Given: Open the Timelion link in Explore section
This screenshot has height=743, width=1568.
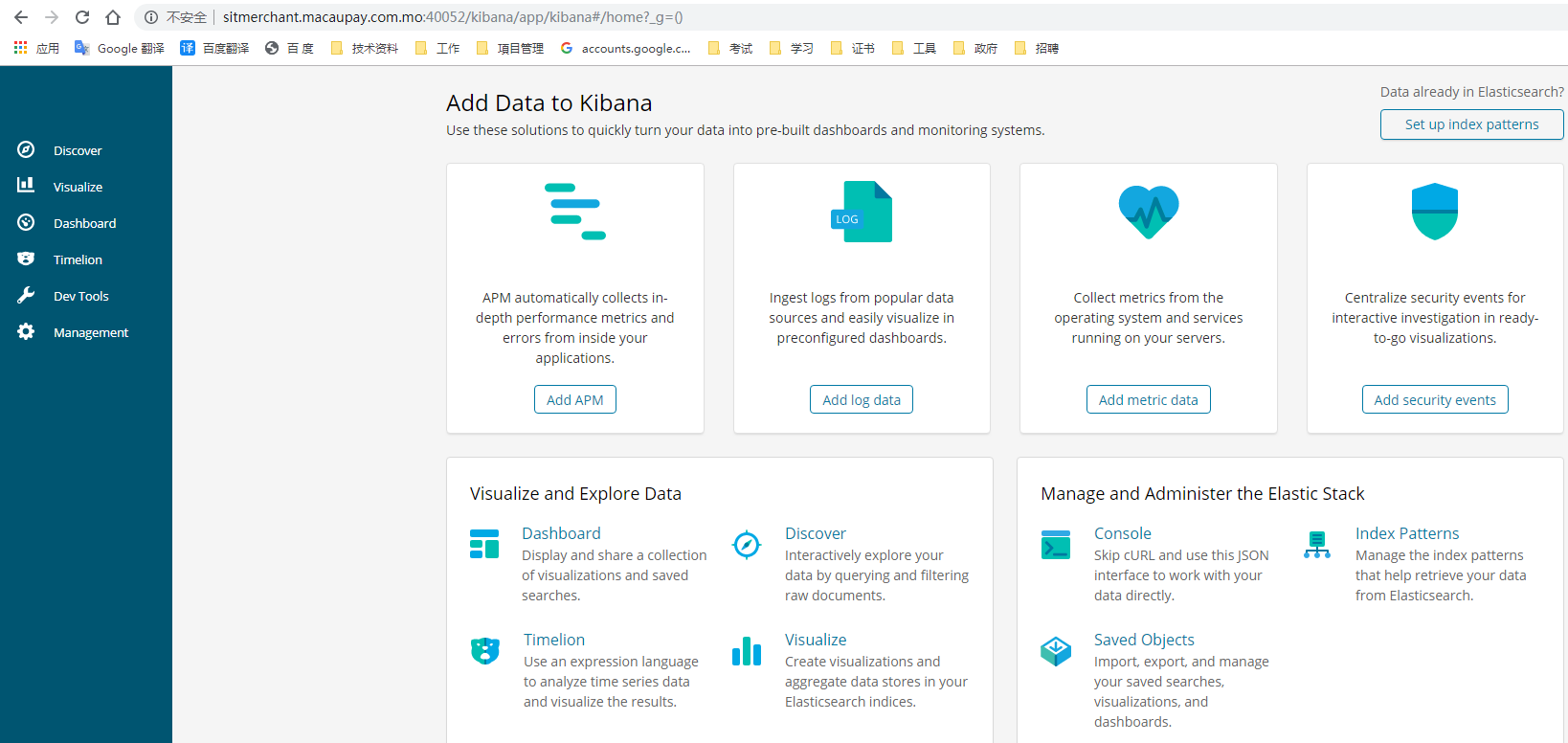Looking at the screenshot, I should pyautogui.click(x=554, y=640).
